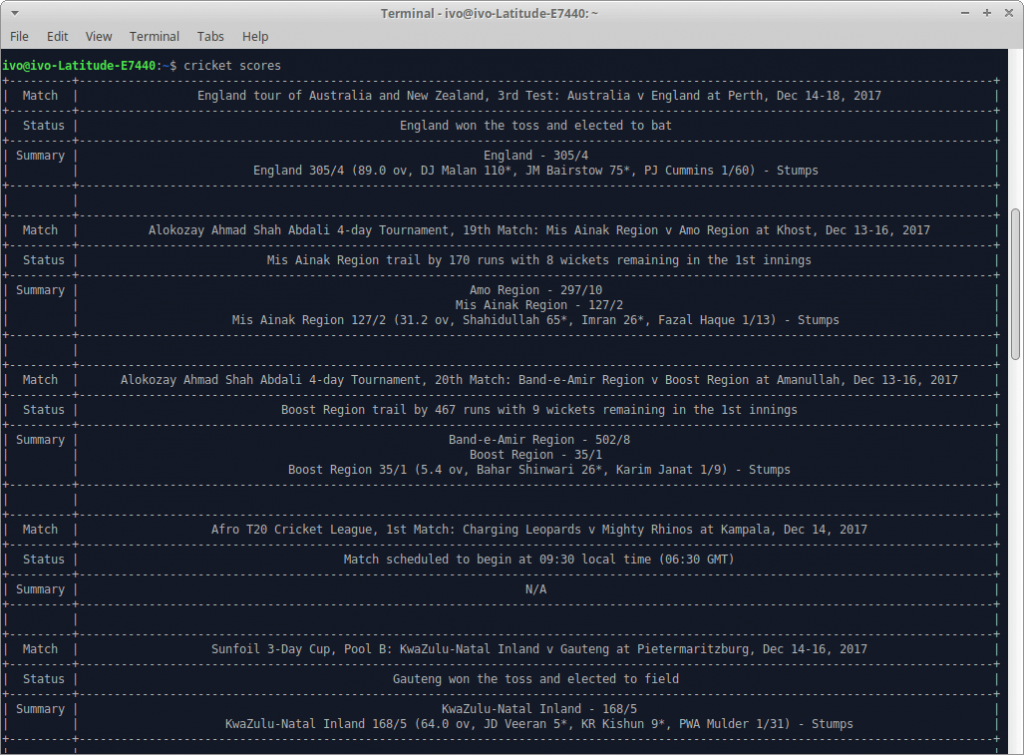Close the Terminal window
The width and height of the screenshot is (1024, 755).
click(x=1009, y=13)
